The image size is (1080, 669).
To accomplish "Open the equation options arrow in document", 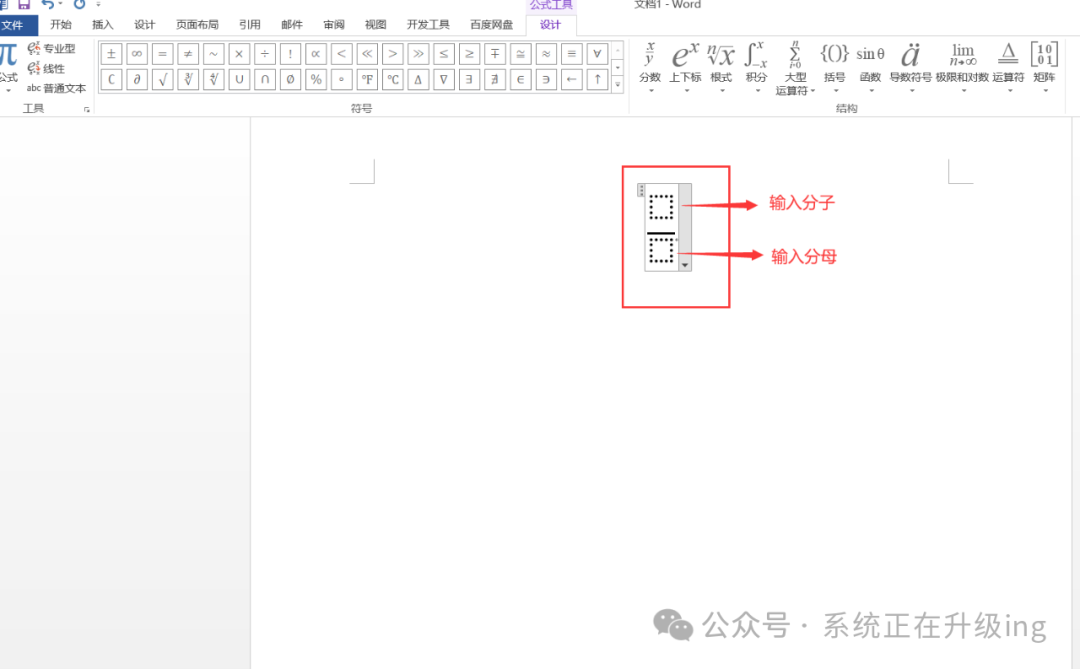I will click(x=685, y=265).
